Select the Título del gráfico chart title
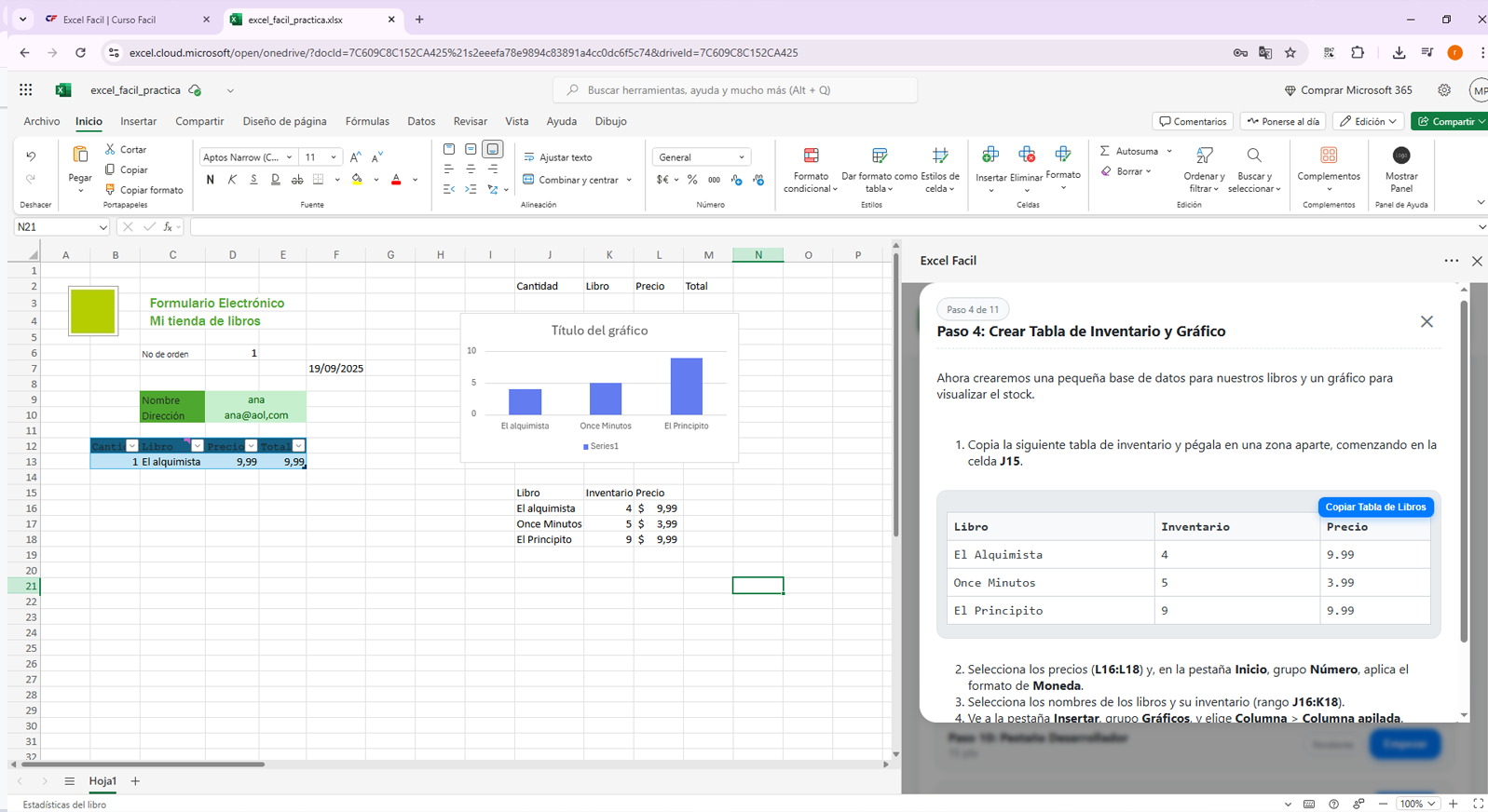The image size is (1488, 812). (x=599, y=331)
